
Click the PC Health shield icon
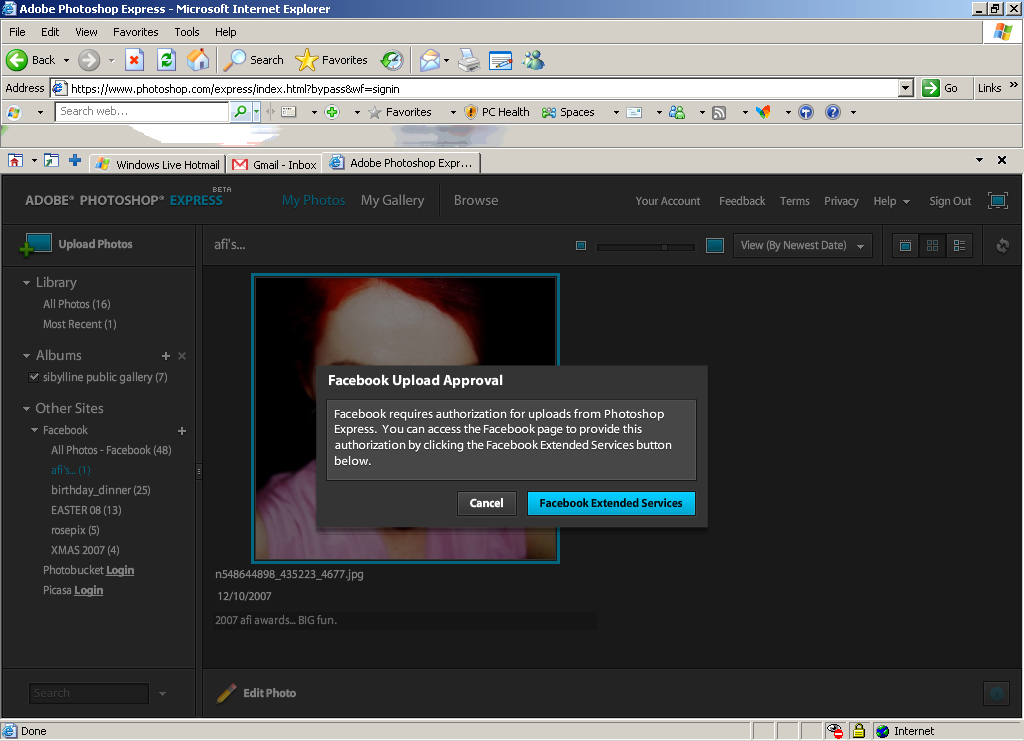tap(471, 112)
